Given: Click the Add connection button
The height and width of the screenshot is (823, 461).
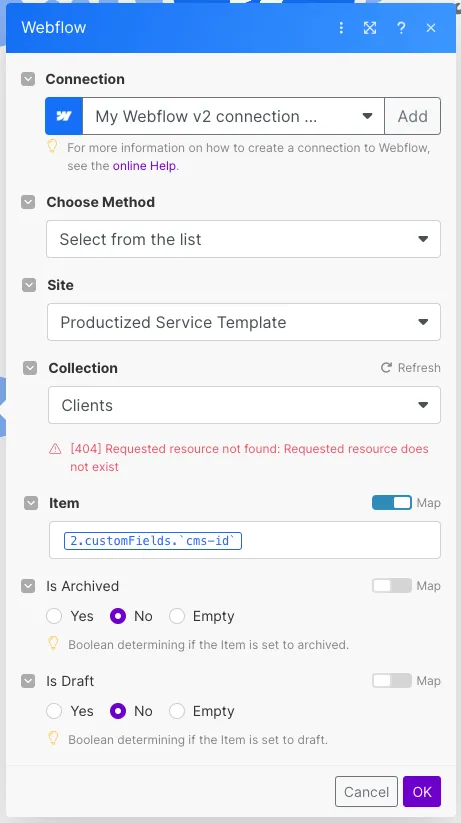Looking at the screenshot, I should [413, 116].
